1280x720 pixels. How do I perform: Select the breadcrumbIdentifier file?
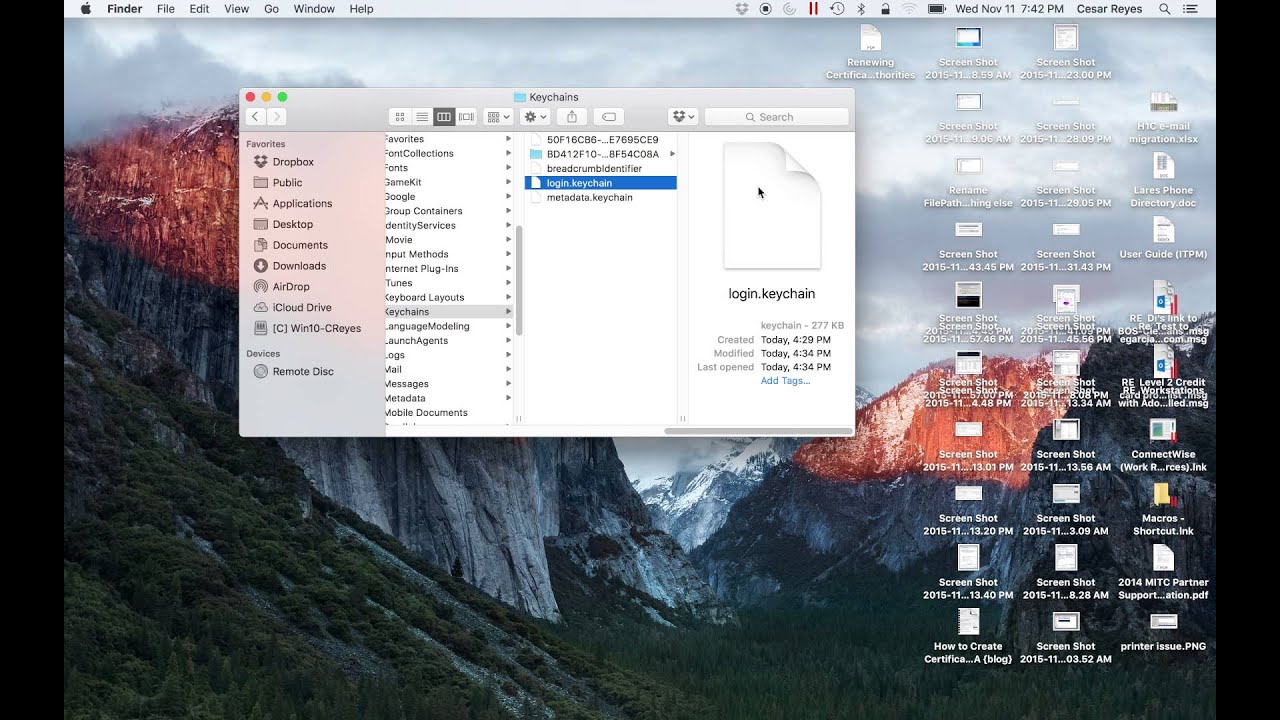(x=601, y=169)
